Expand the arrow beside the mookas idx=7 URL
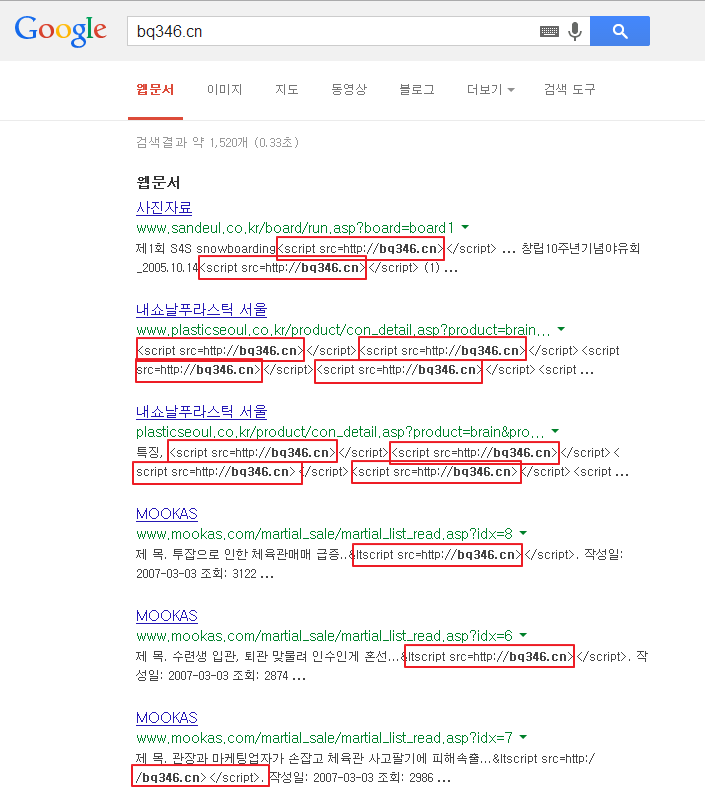 pos(523,737)
